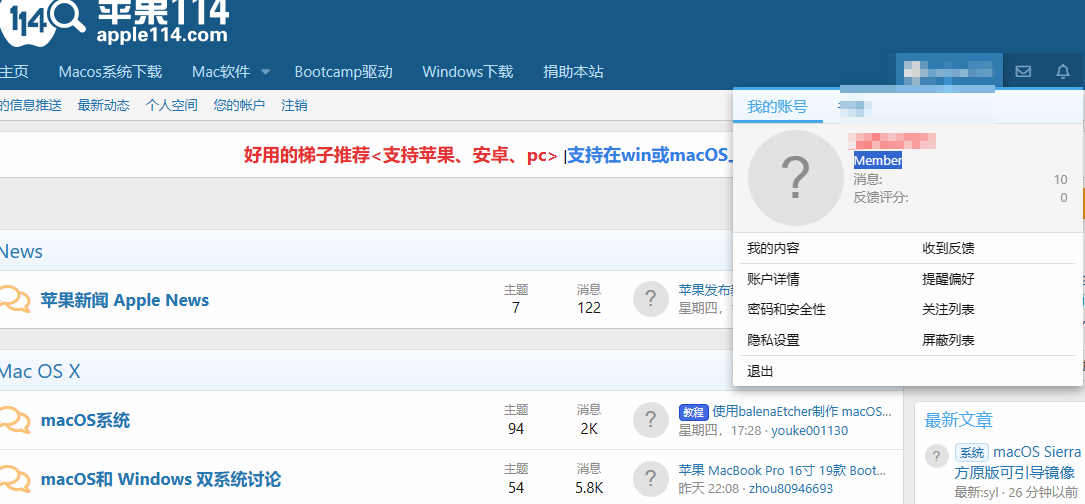Click the 教程 tag label
Image resolution: width=1085 pixels, height=504 pixels.
click(693, 413)
